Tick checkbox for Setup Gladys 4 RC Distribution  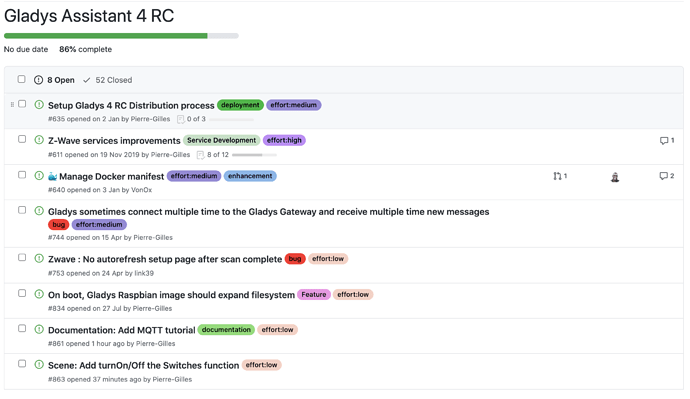tap(22, 104)
